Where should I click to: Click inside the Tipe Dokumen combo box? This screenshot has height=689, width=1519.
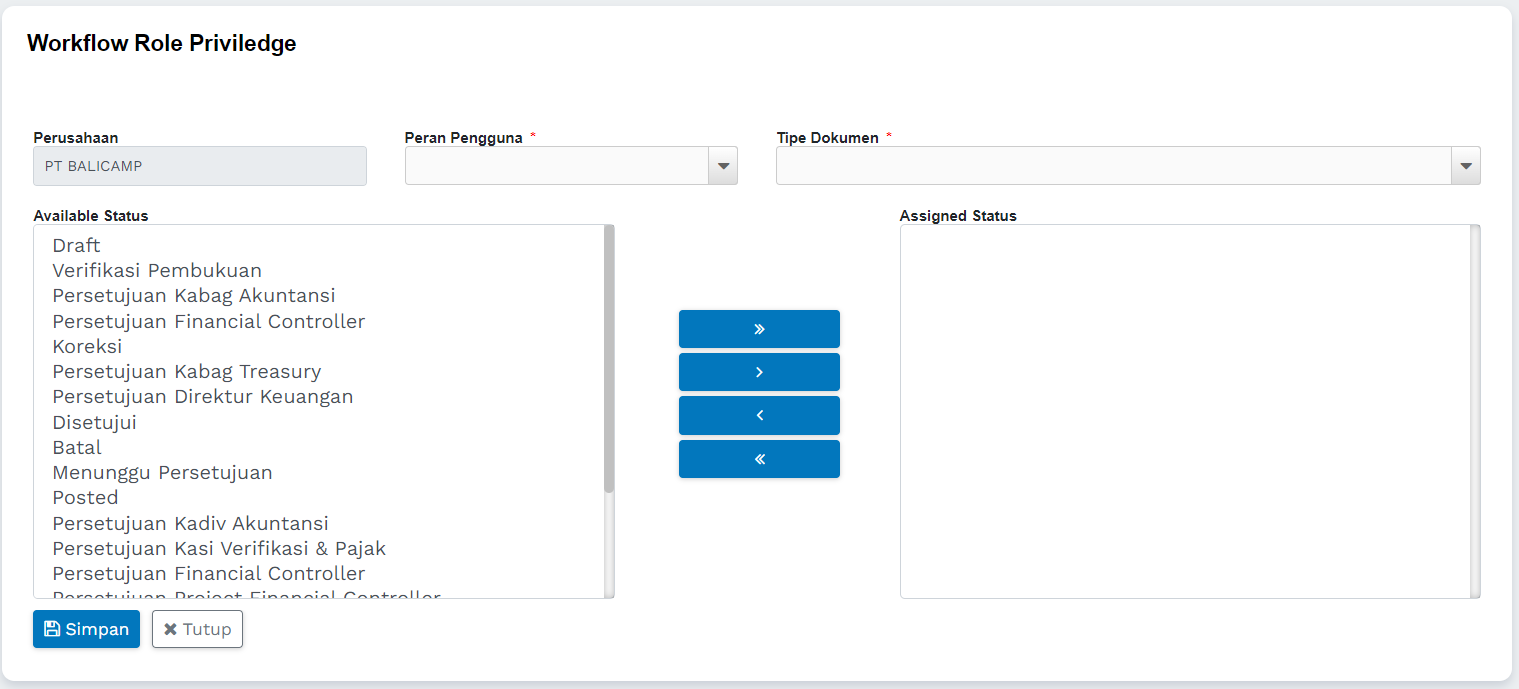coord(1112,166)
